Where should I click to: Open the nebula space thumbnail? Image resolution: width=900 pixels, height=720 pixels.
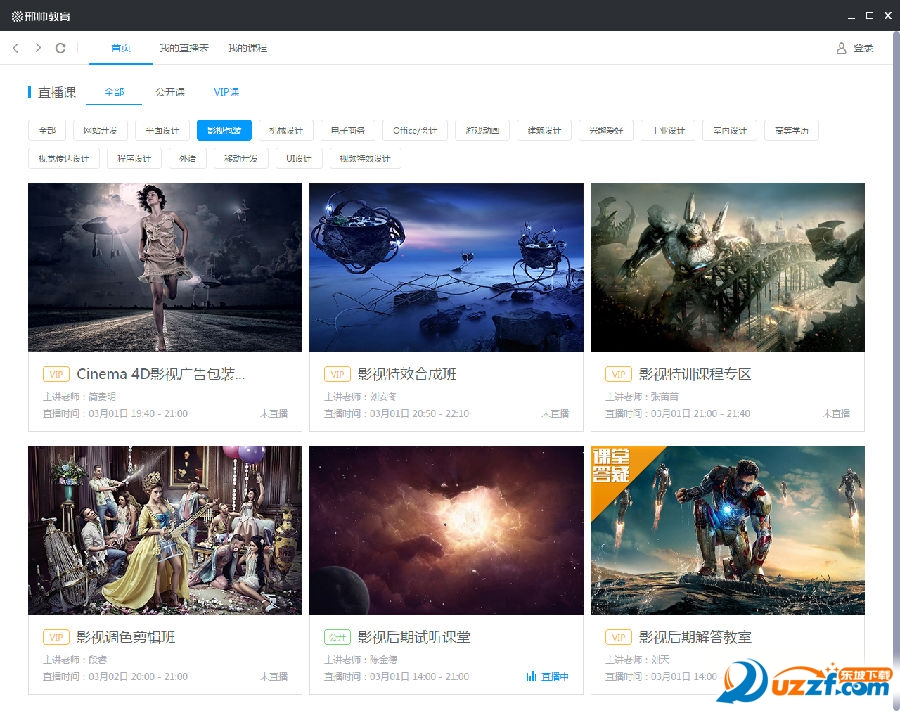[x=446, y=530]
